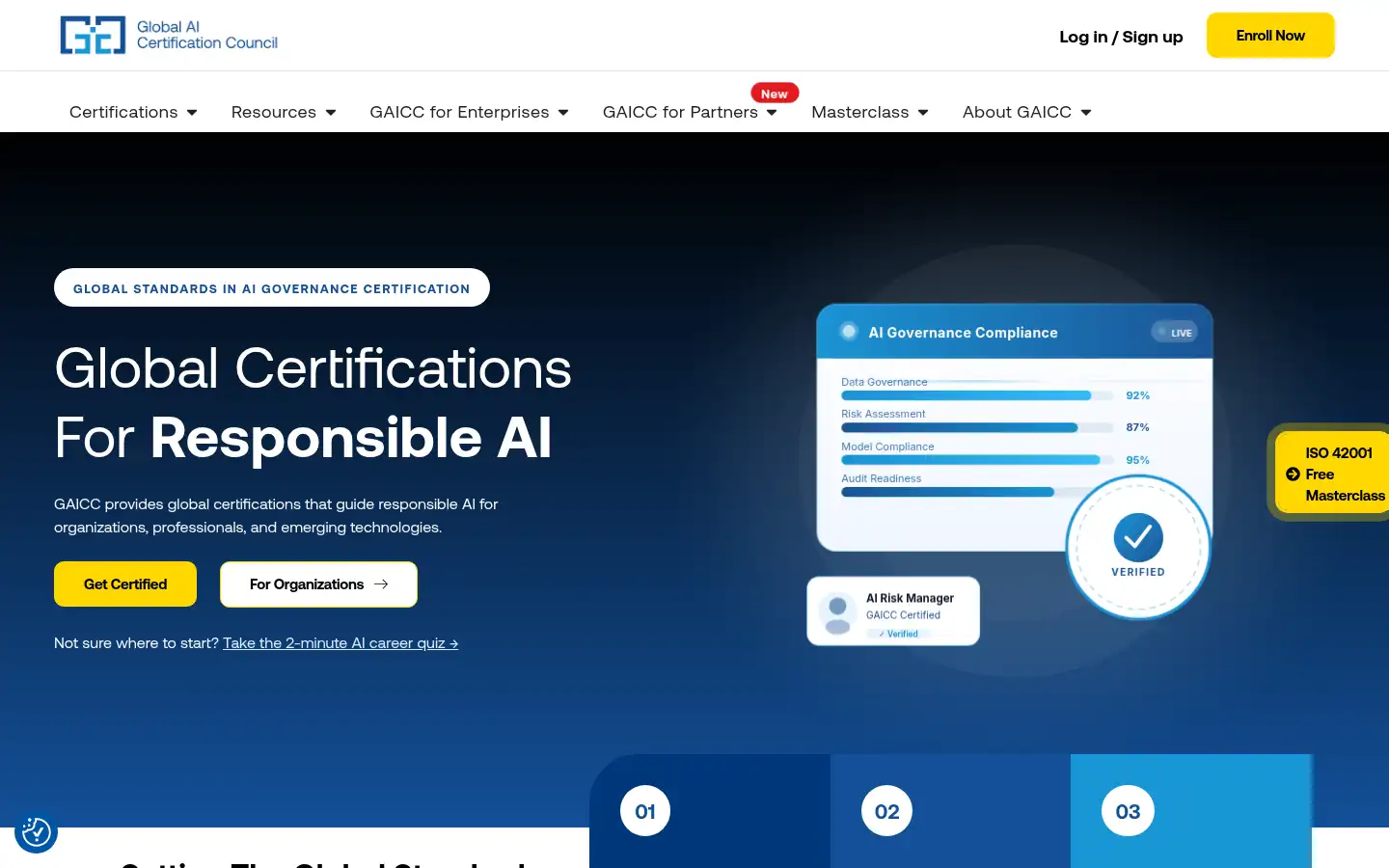Click the Audit Readiness progress bar
Image resolution: width=1389 pixels, height=868 pixels.
click(955, 492)
